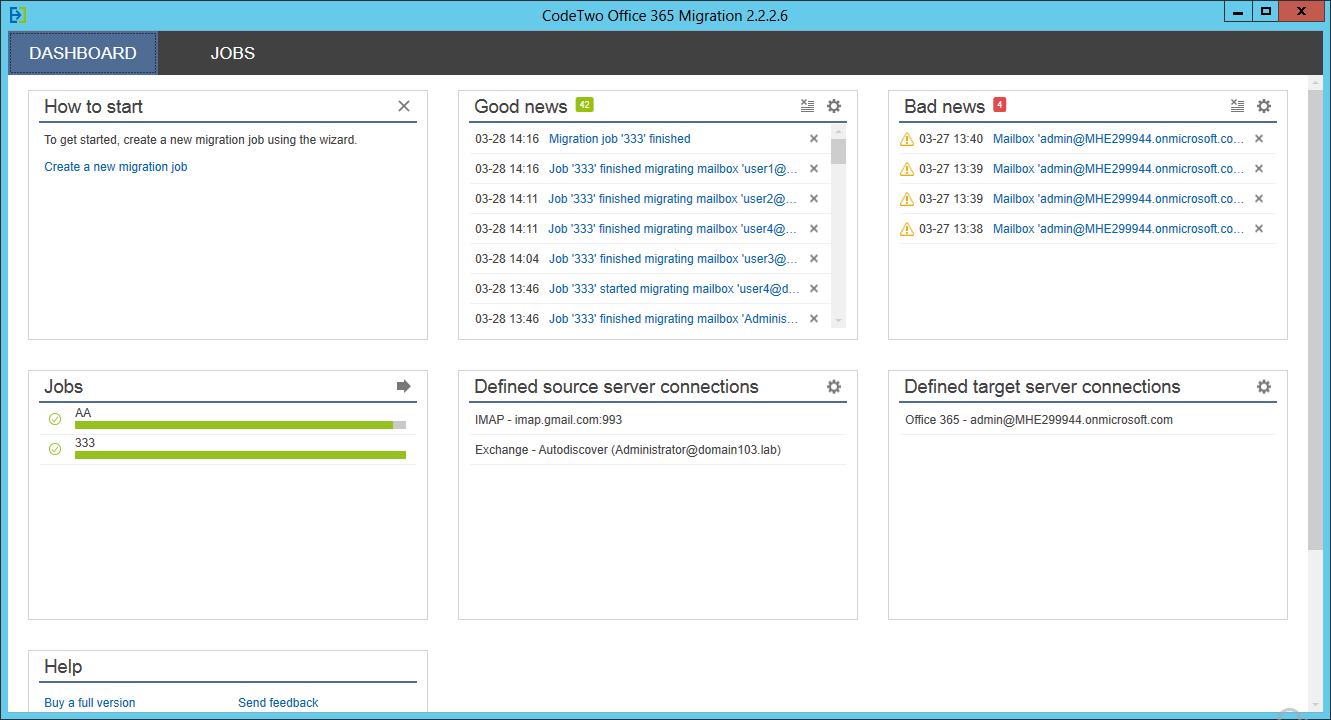Click the Bad news 4 count badge

pos(999,104)
